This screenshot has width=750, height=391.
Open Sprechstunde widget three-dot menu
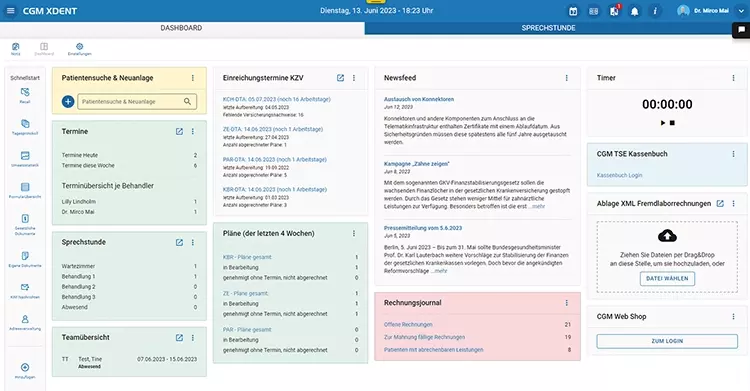(x=193, y=242)
